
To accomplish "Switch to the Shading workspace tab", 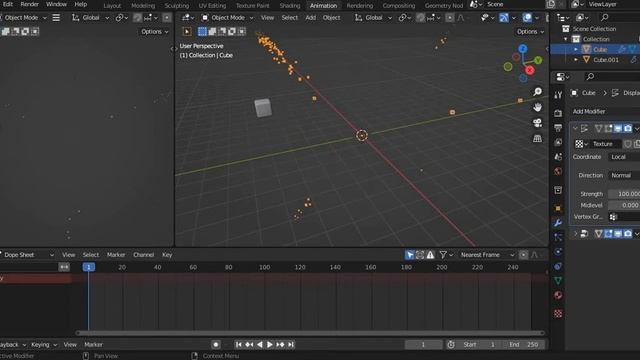I will click(290, 5).
